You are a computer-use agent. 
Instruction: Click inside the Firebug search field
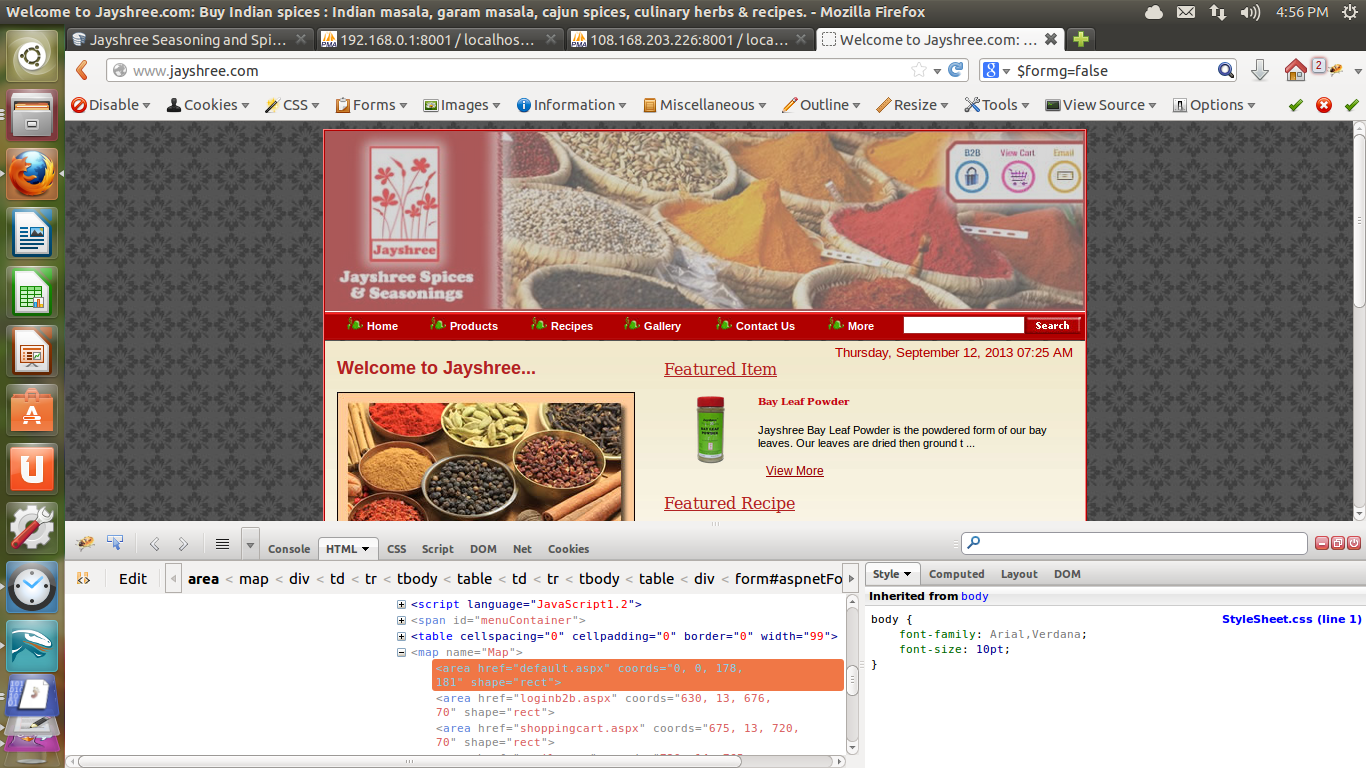pyautogui.click(x=1135, y=543)
